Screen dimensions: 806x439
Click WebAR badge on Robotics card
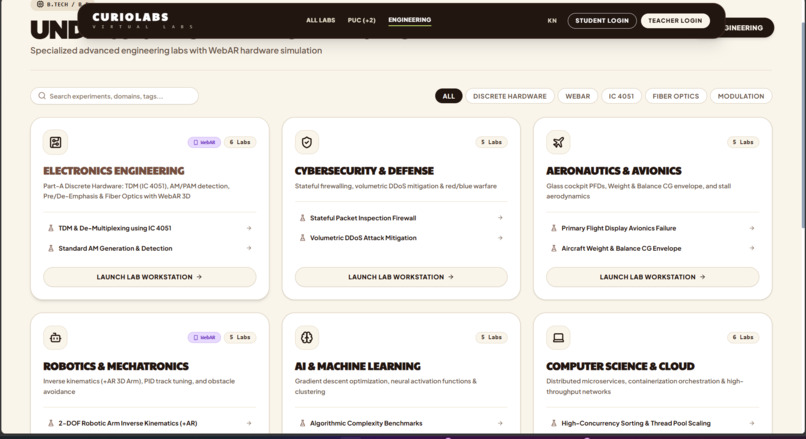tap(204, 338)
